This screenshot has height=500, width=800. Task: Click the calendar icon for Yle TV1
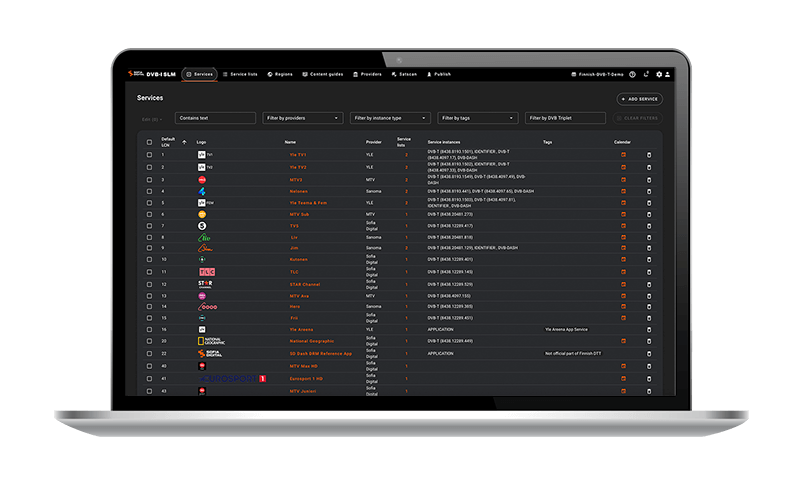(x=625, y=155)
